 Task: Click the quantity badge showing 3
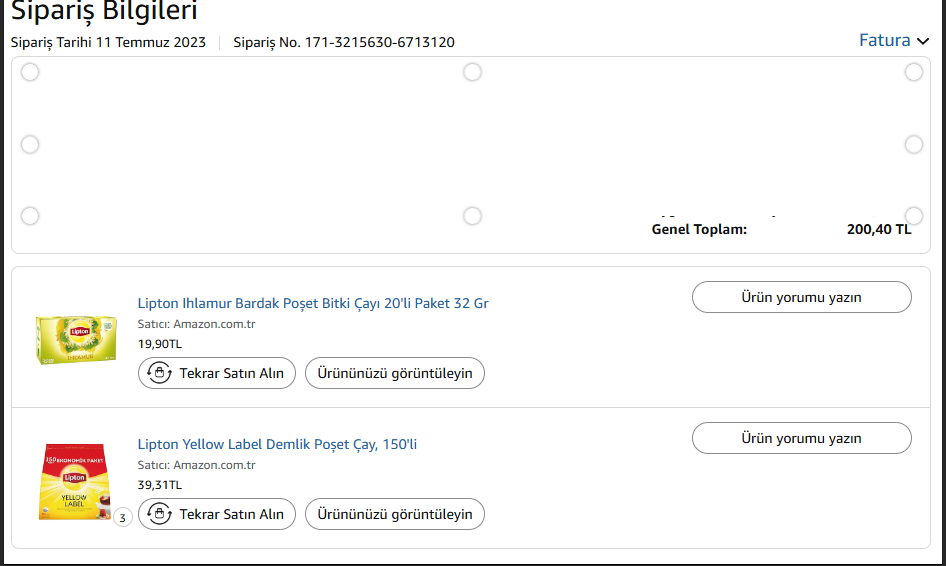point(122,518)
